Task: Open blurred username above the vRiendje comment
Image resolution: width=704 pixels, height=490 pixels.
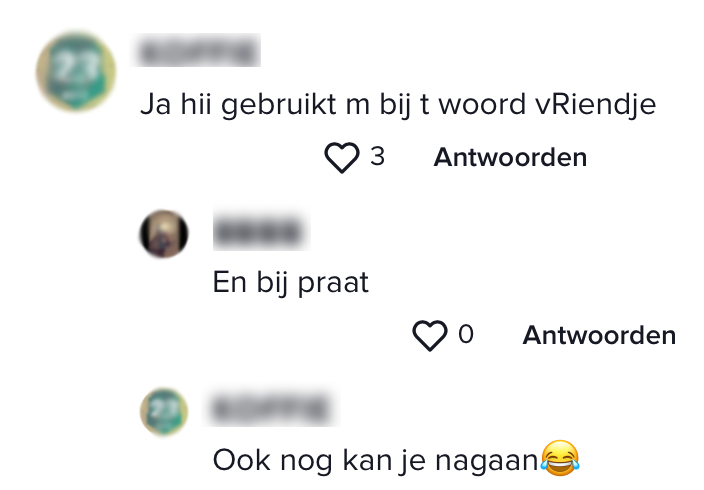Action: click(197, 51)
